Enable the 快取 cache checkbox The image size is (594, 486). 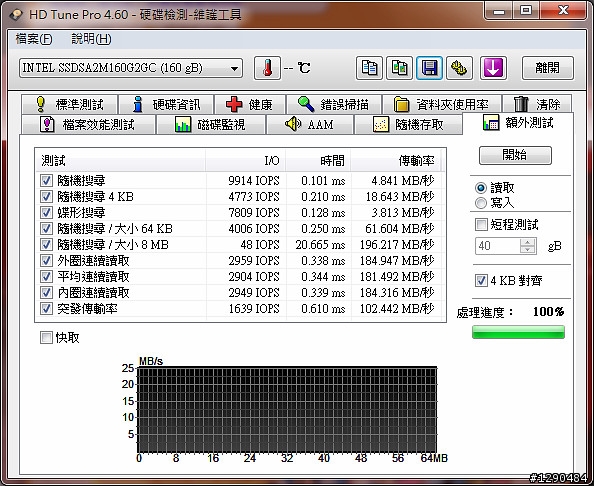pos(46,337)
